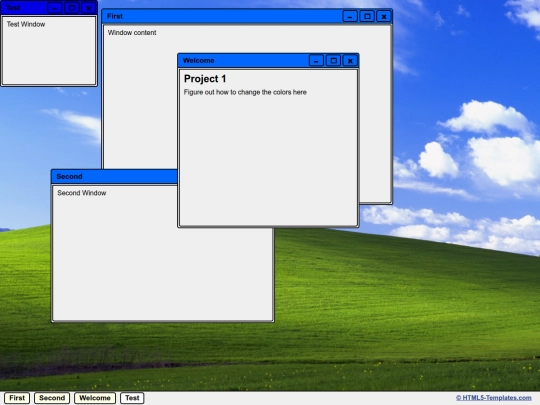Image resolution: width=540 pixels, height=405 pixels.
Task: Click Welcome button in the taskbar
Action: 95,398
